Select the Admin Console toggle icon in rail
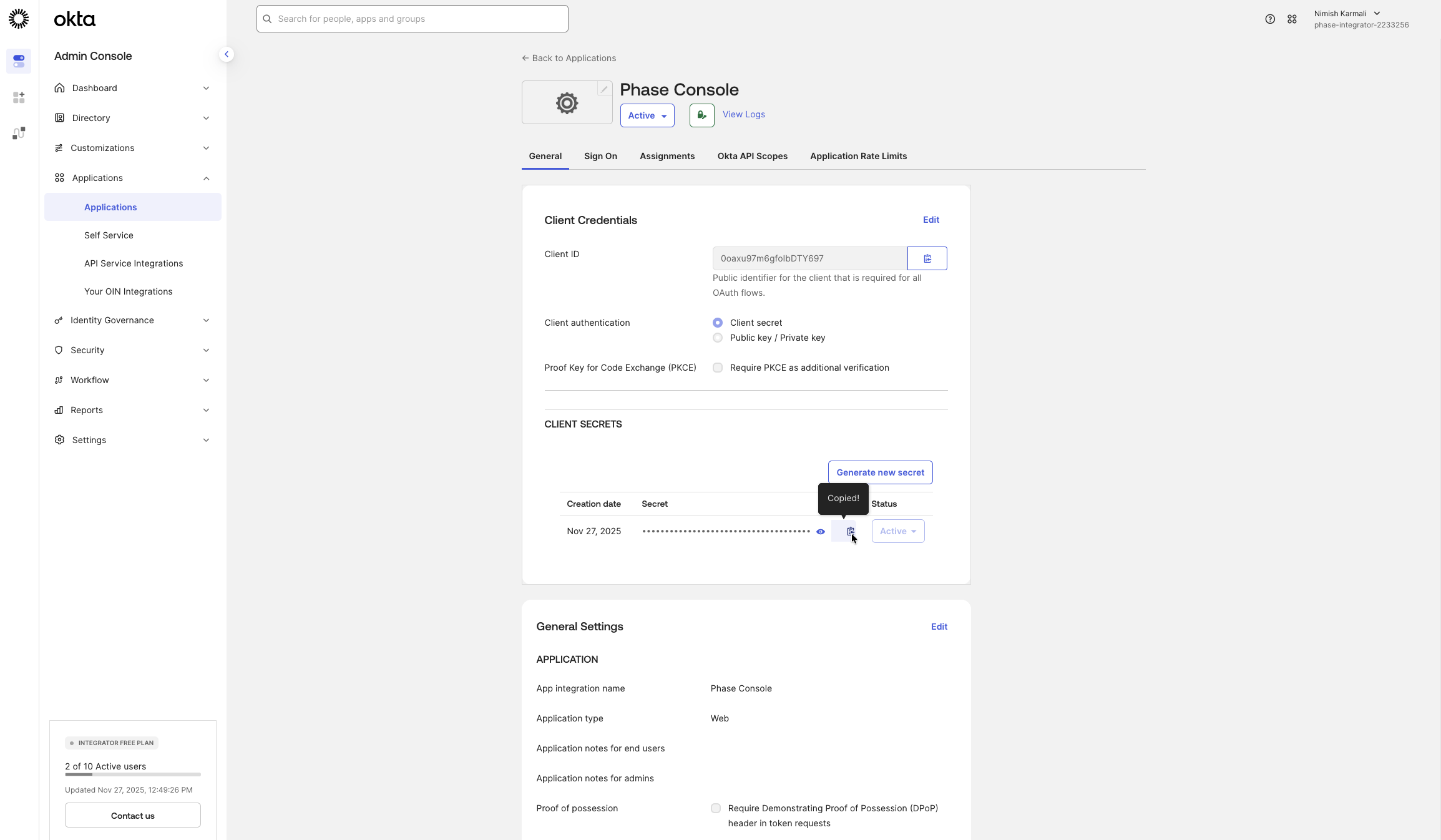The image size is (1441, 840). point(19,61)
